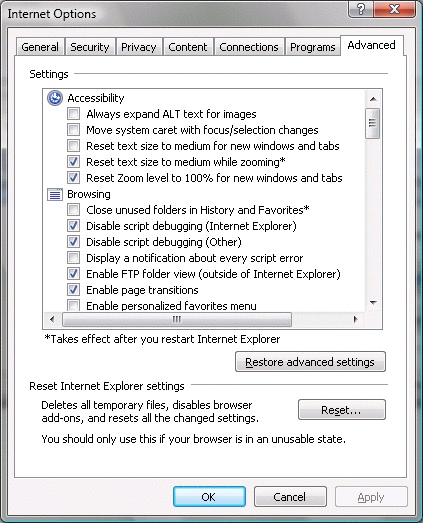Select the Advanced tab
This screenshot has width=423, height=523.
tap(372, 45)
